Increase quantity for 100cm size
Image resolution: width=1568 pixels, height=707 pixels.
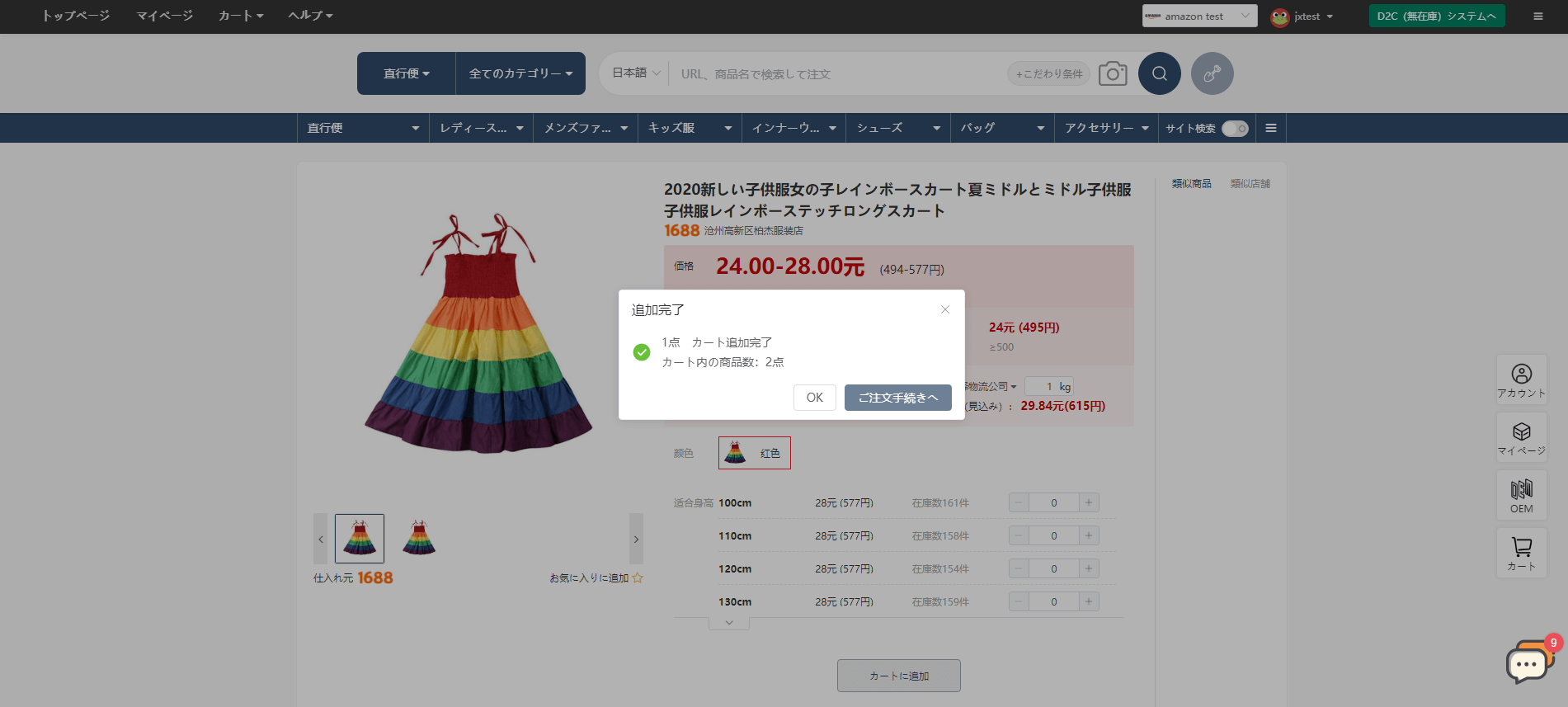(x=1088, y=502)
